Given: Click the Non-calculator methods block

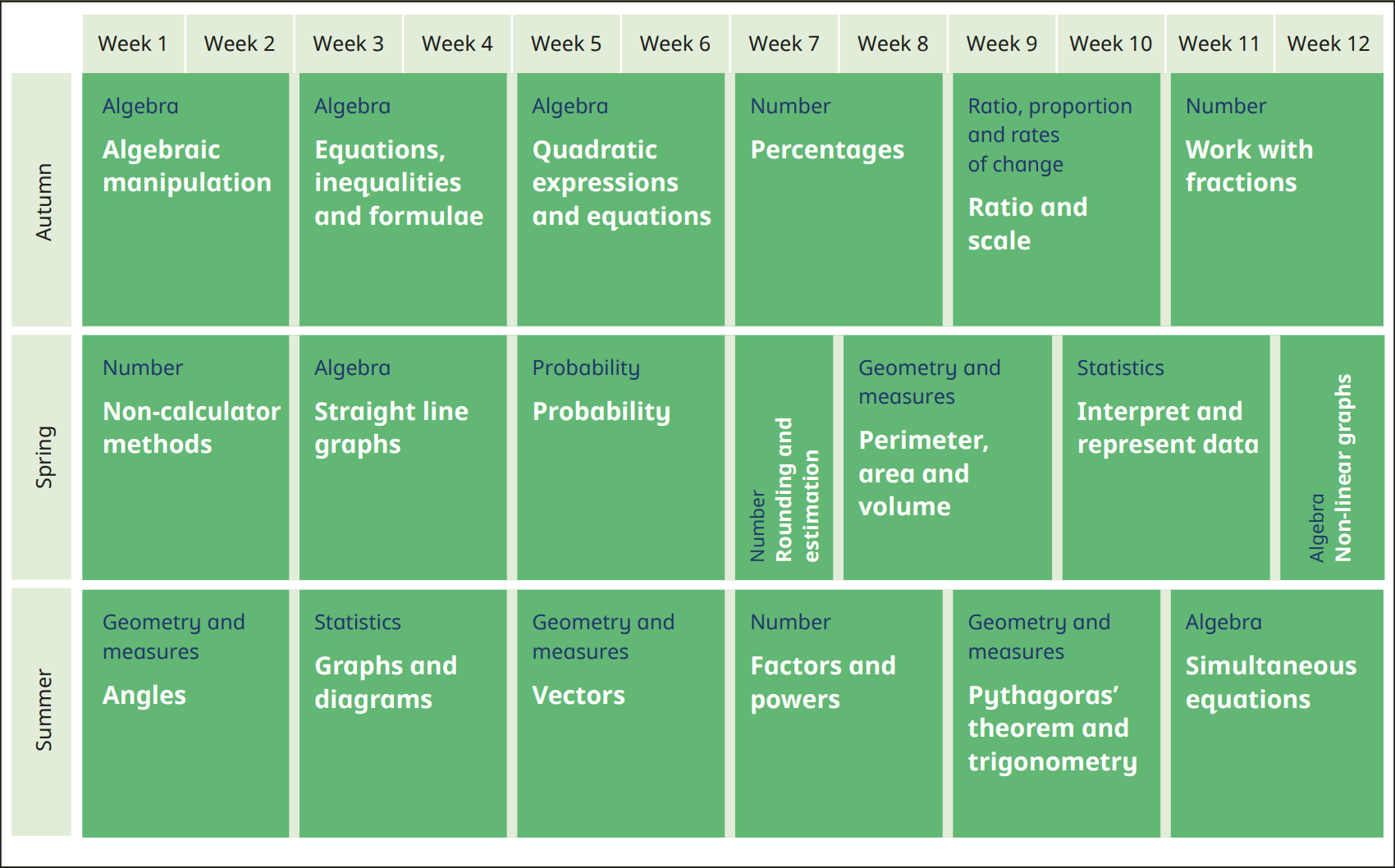Looking at the screenshot, I should [186, 457].
